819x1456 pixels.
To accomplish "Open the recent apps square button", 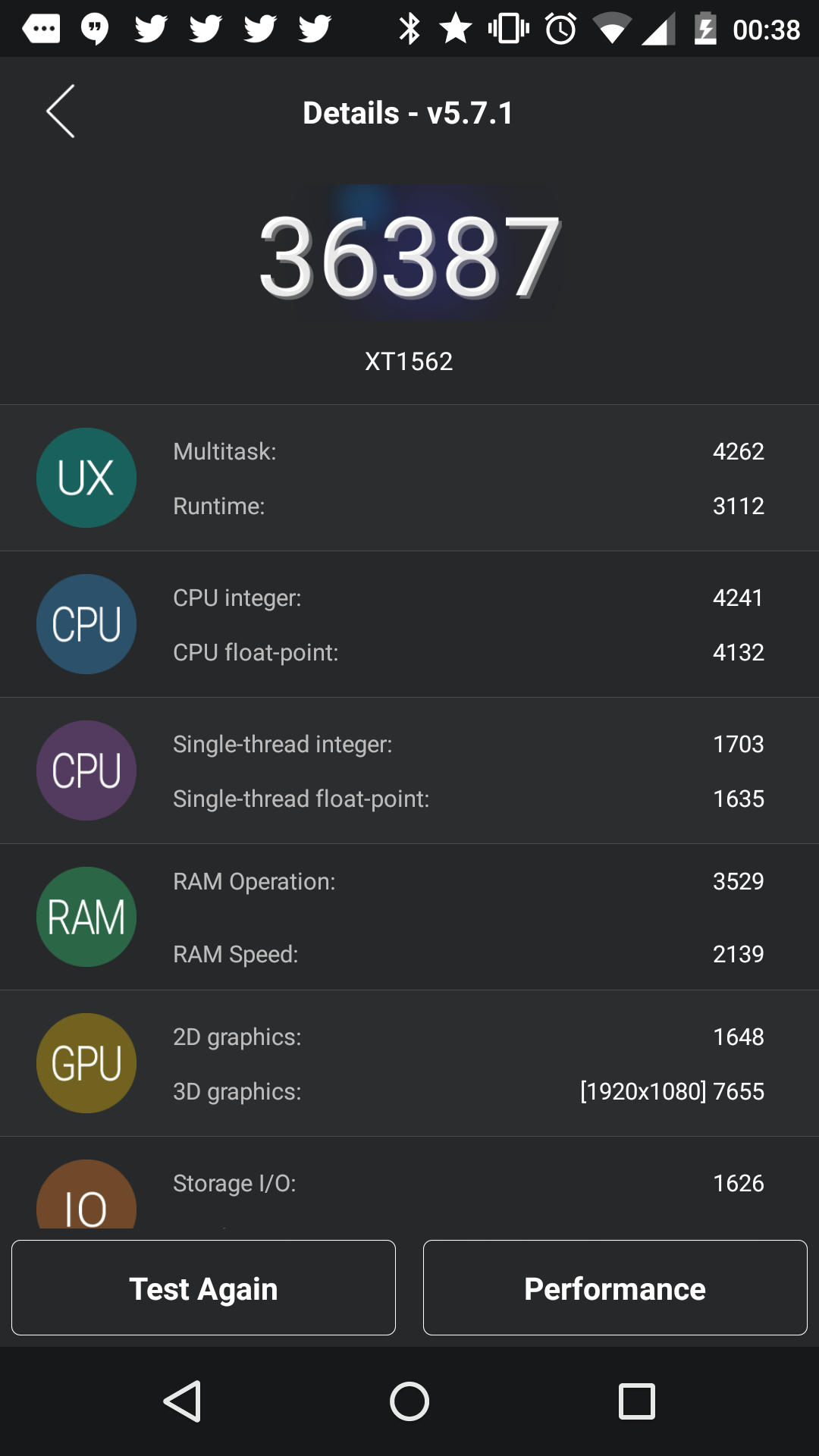I will (x=637, y=1401).
